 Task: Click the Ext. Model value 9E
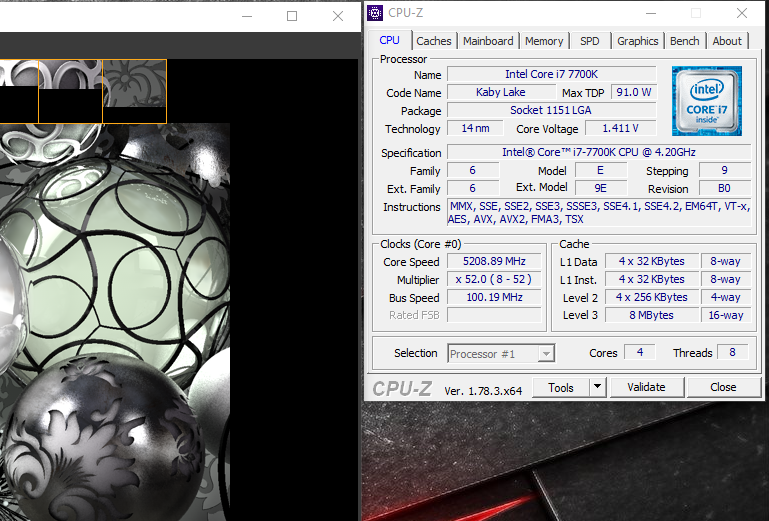[x=601, y=188]
